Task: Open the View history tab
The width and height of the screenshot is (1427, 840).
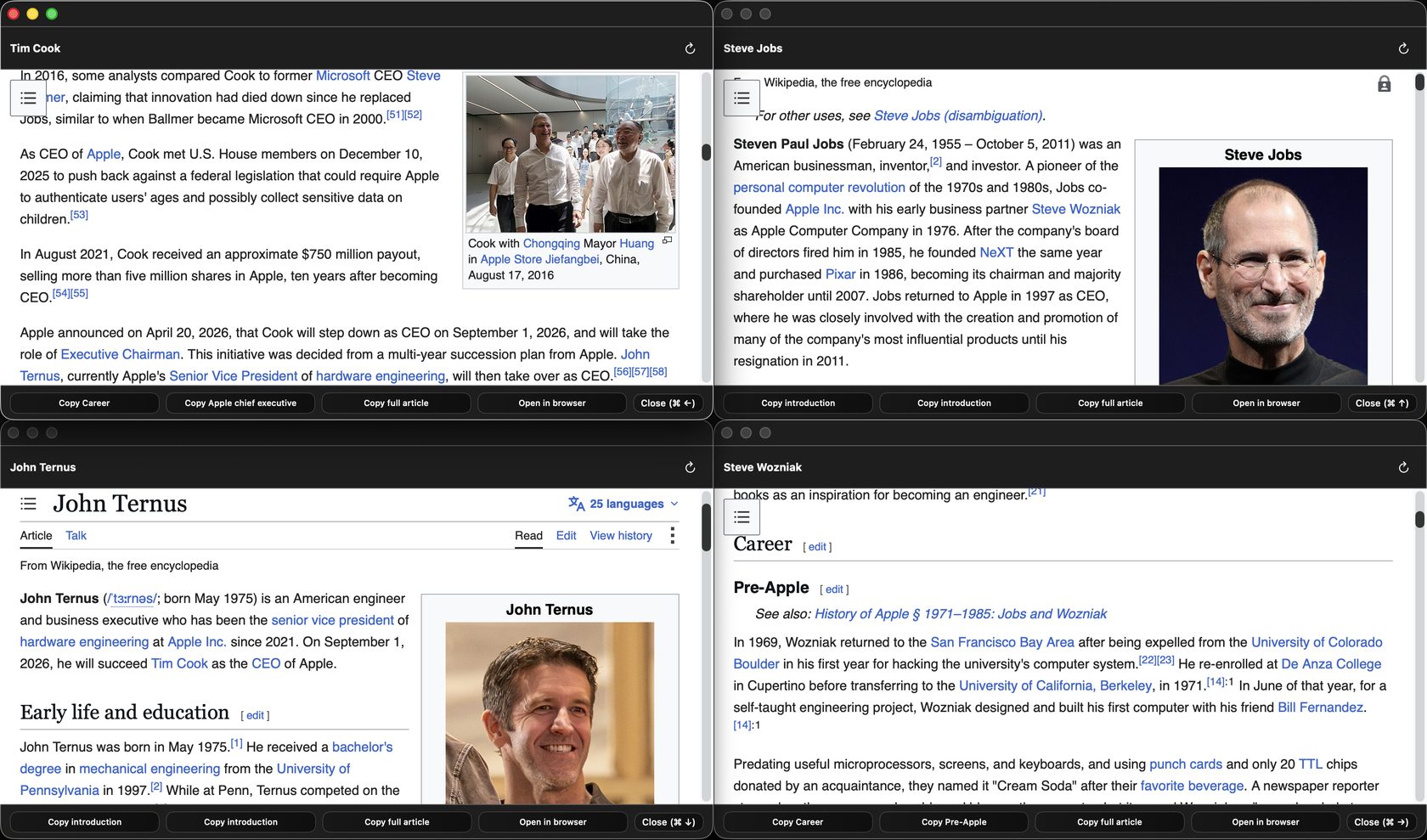Action: 621,535
